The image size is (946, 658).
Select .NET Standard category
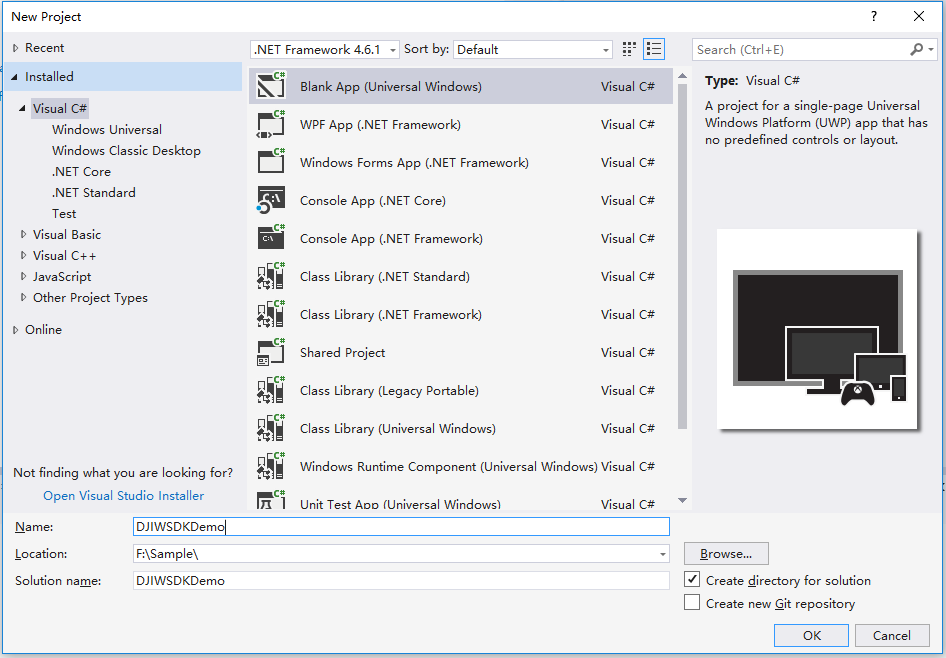94,193
